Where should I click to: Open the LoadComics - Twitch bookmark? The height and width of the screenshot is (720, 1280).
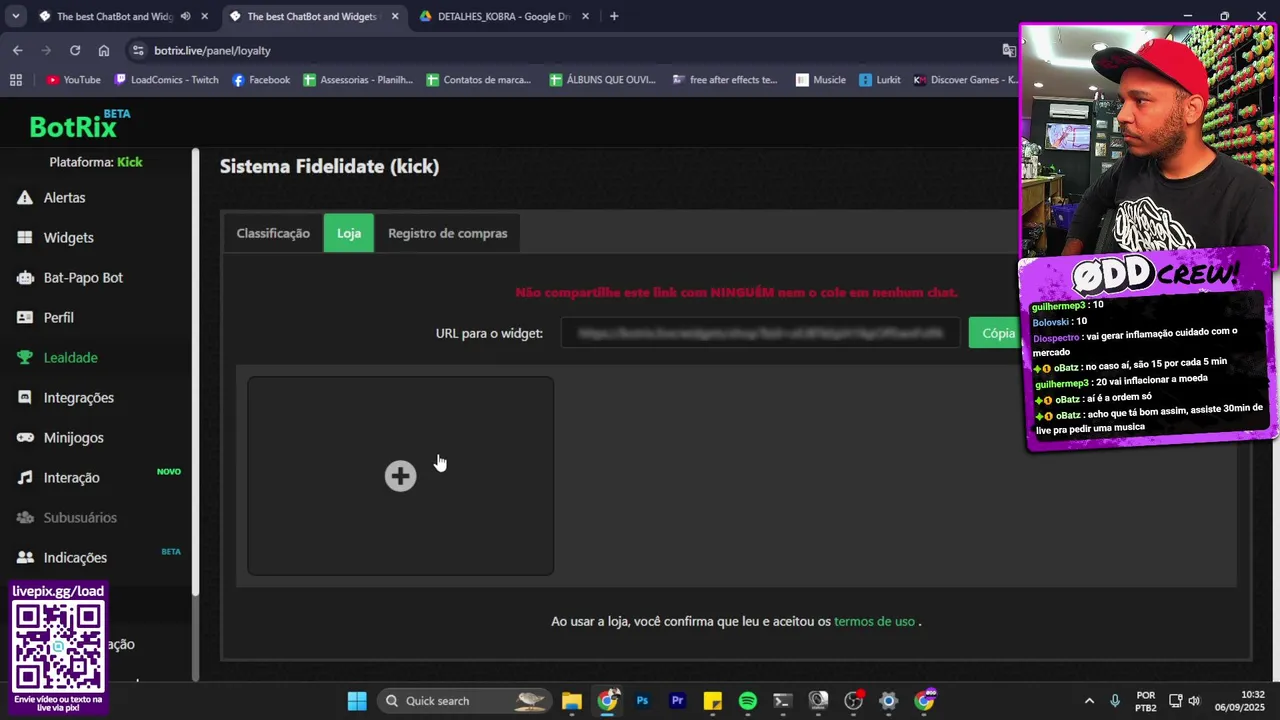pyautogui.click(x=166, y=80)
